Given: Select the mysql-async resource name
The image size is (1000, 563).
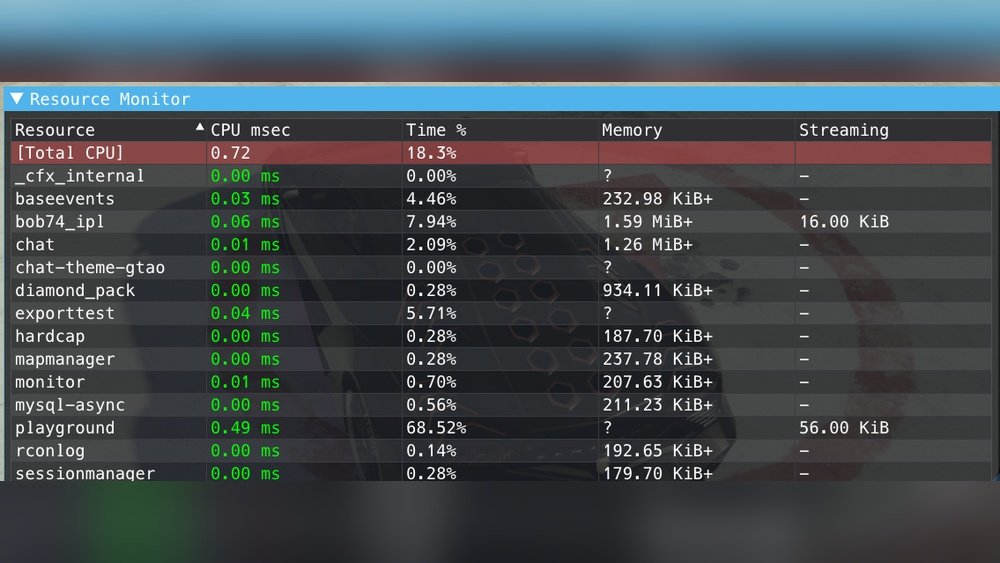Looking at the screenshot, I should [x=70, y=405].
